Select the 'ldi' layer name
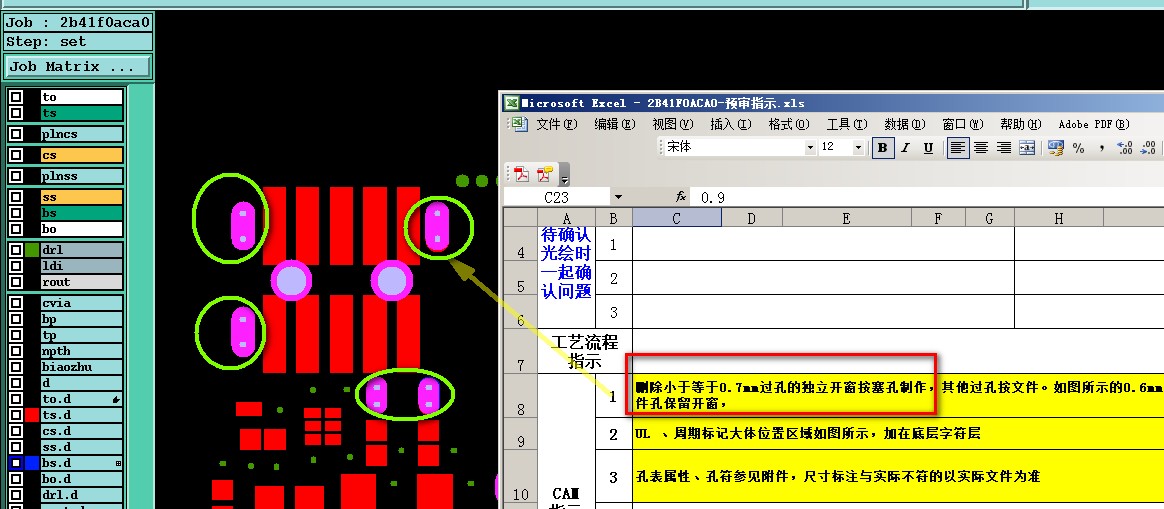 point(82,266)
